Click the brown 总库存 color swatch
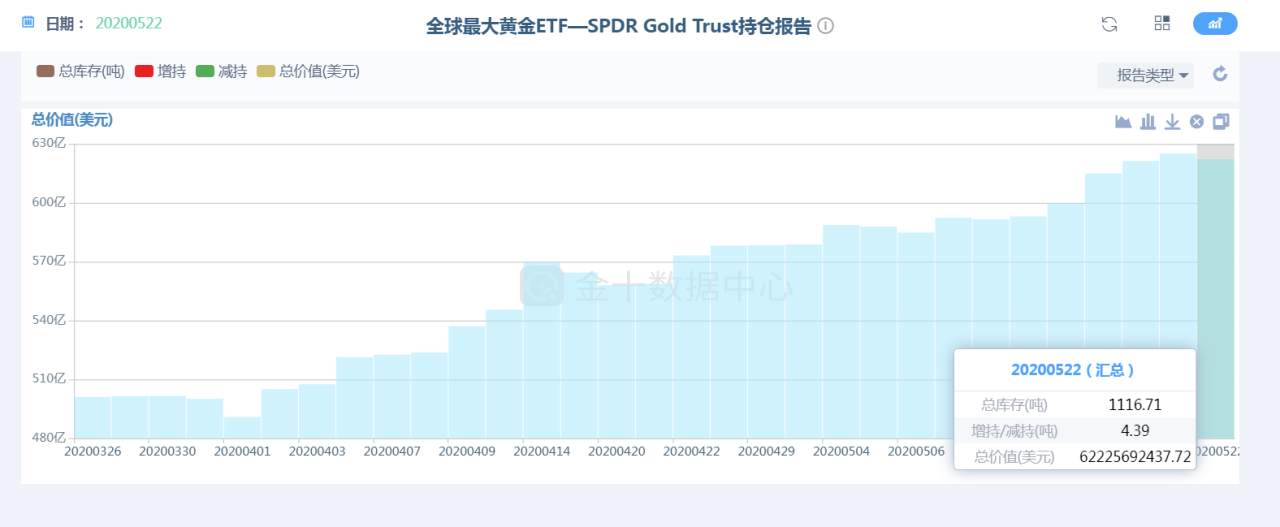Screen dimensions: 1280x527 (x=45, y=71)
